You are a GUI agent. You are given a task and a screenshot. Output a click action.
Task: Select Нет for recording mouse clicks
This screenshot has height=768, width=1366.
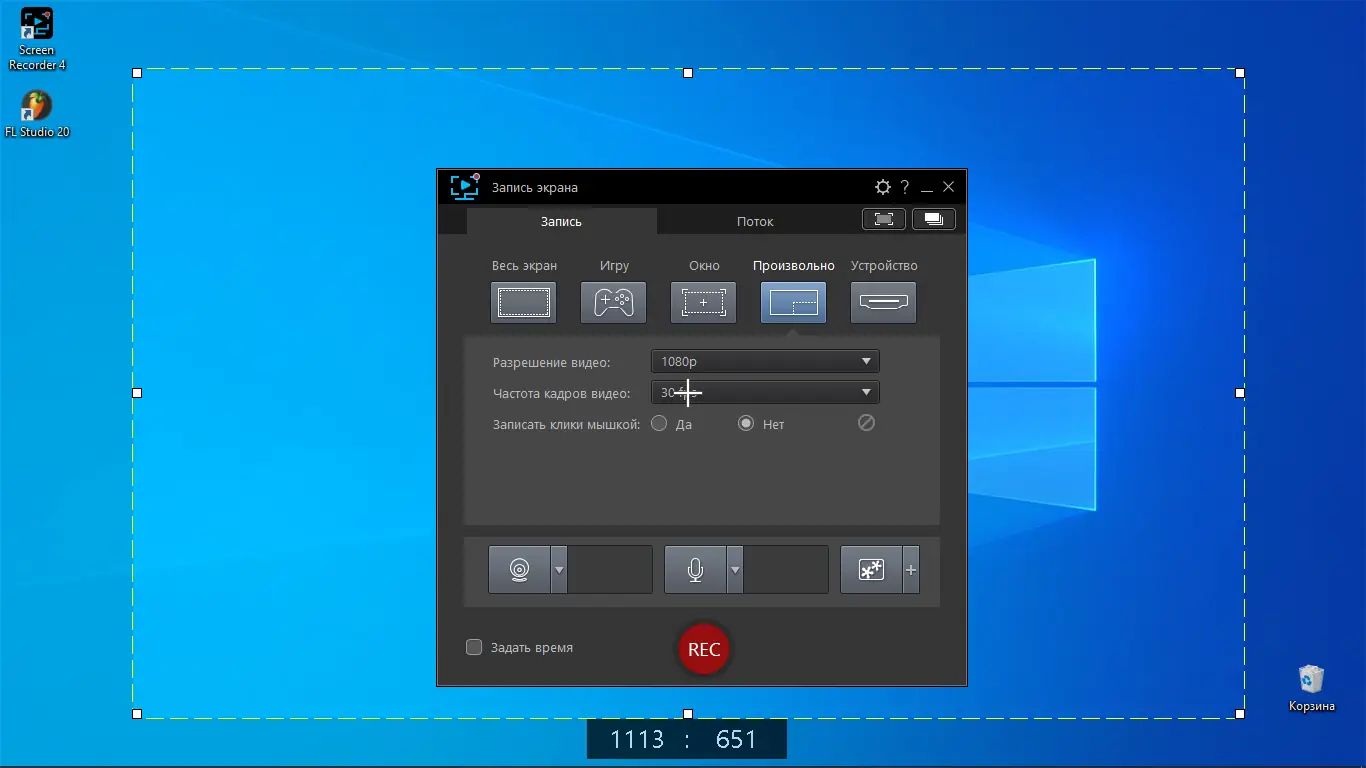click(746, 423)
